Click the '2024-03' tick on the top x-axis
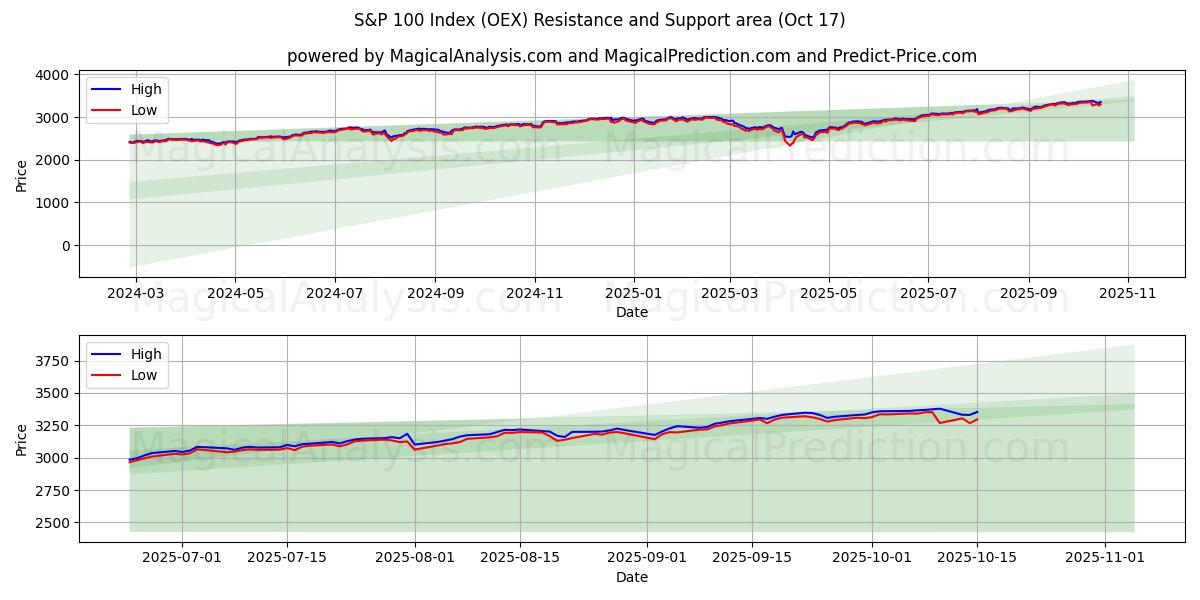1200x600 pixels. click(x=137, y=294)
